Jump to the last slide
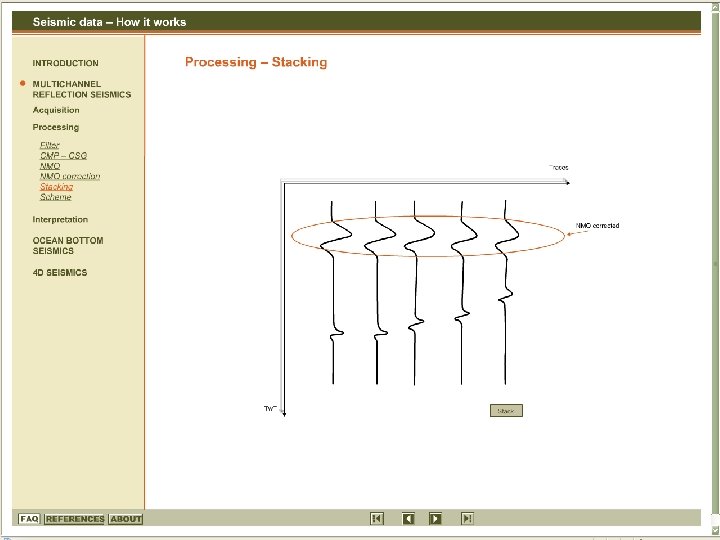 [x=467, y=518]
